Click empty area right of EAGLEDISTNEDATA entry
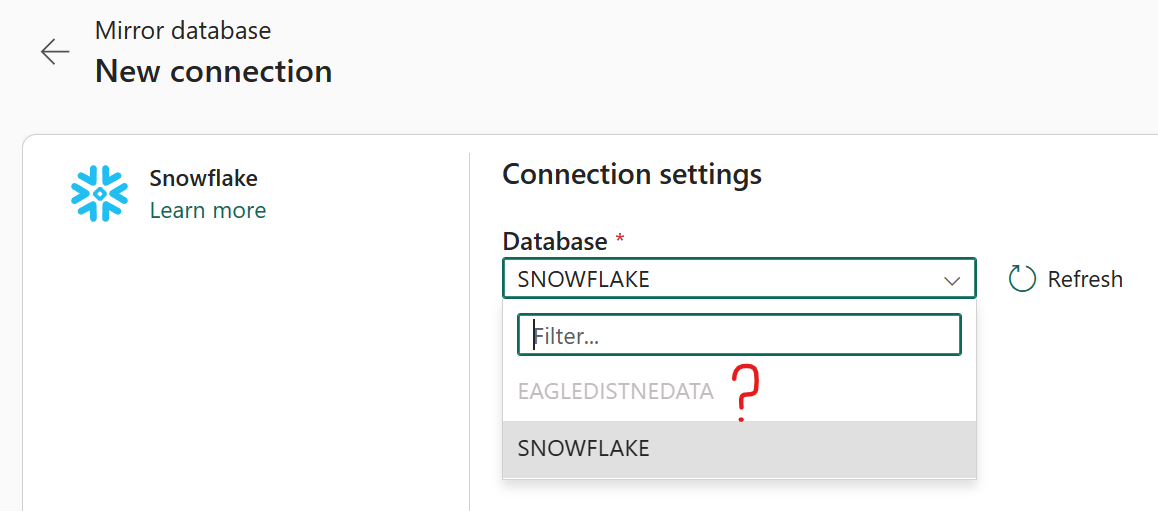Image resolution: width=1158 pixels, height=511 pixels. pos(870,392)
